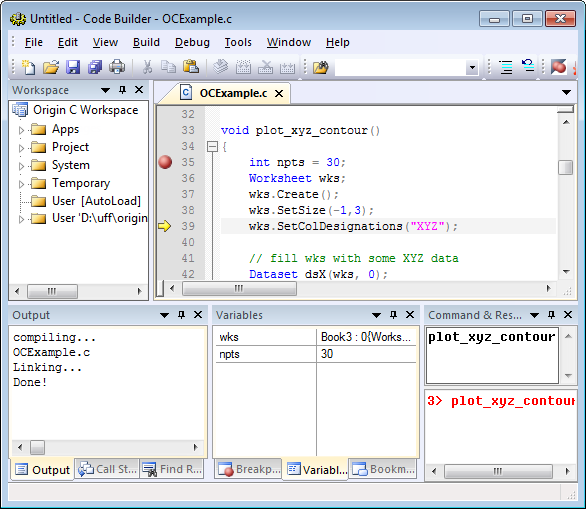Screen dimensions: 586x509
Task: Select the Variables tab at bottom
Action: (317, 469)
